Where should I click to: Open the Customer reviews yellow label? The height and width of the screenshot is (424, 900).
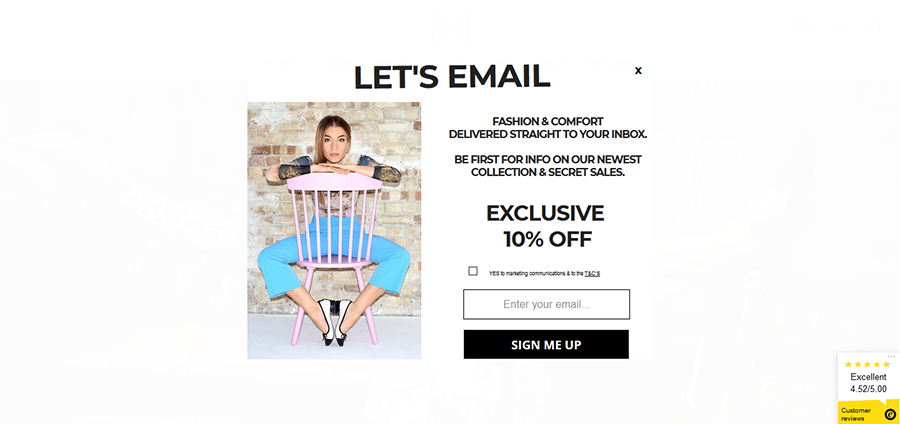pyautogui.click(x=856, y=414)
